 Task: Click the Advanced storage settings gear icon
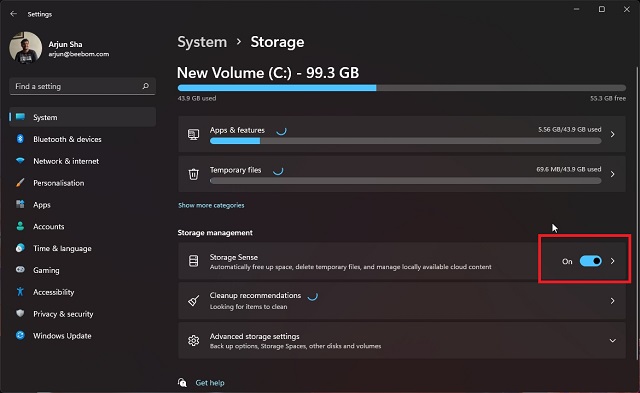[193, 340]
